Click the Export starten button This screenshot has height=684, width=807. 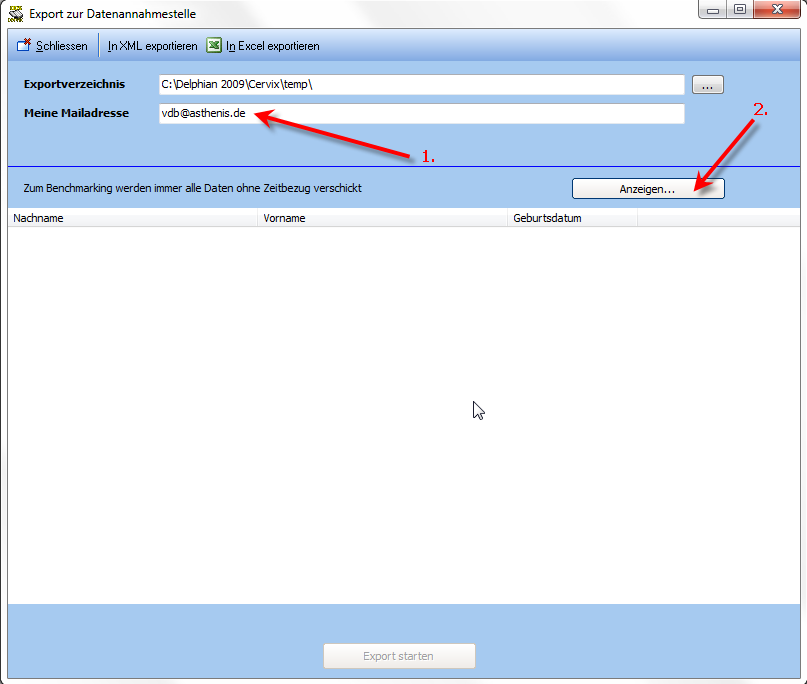[x=399, y=657]
